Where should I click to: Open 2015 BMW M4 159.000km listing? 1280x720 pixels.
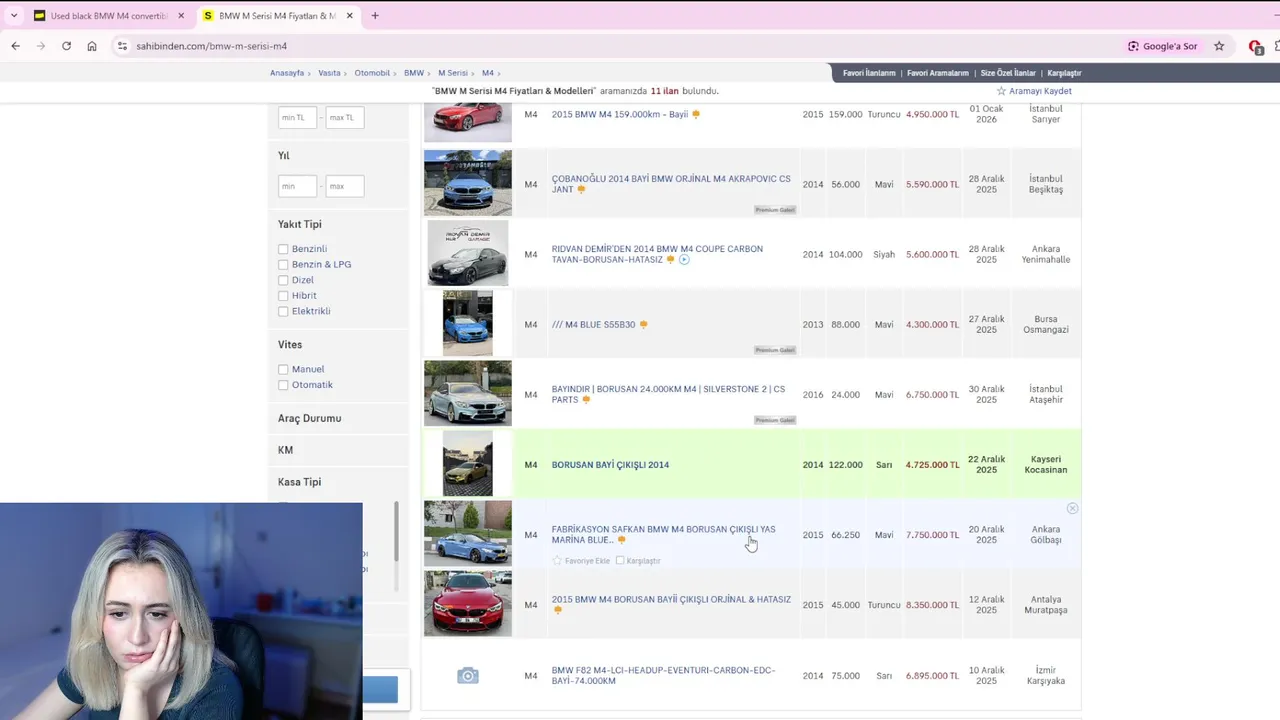pyautogui.click(x=620, y=114)
